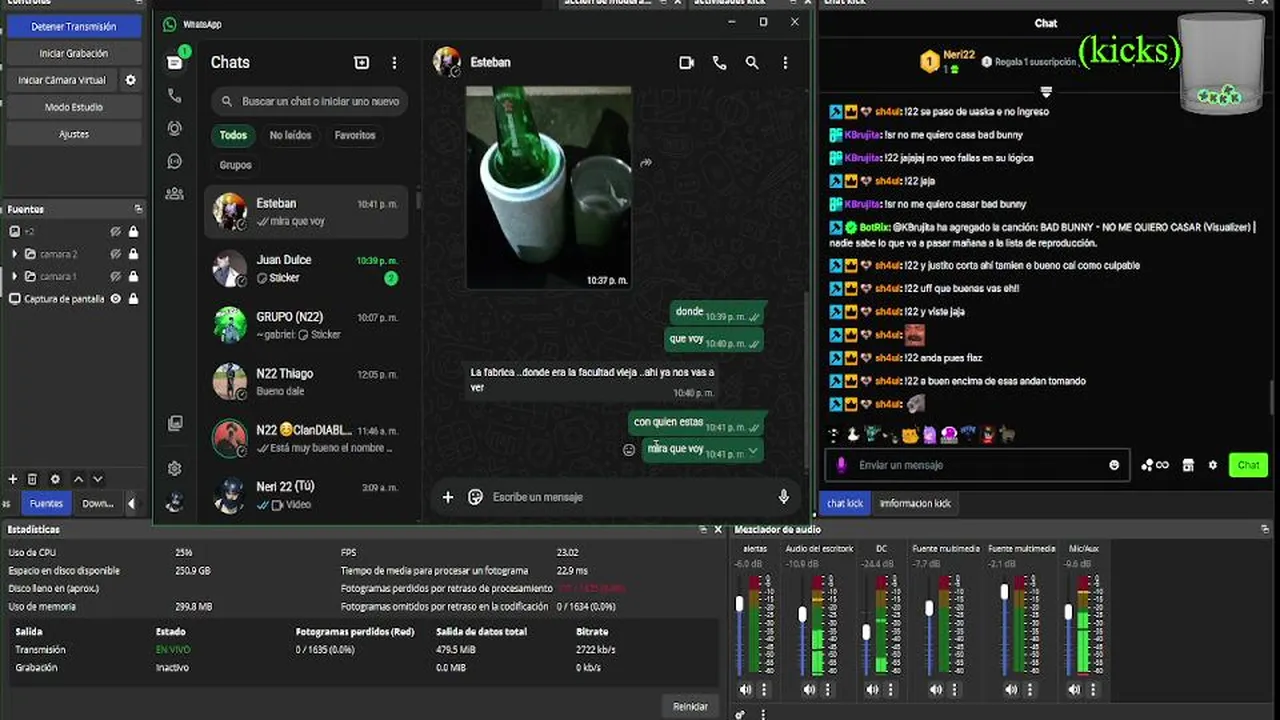Select the Todos chat filter
The image size is (1280, 720).
click(233, 135)
